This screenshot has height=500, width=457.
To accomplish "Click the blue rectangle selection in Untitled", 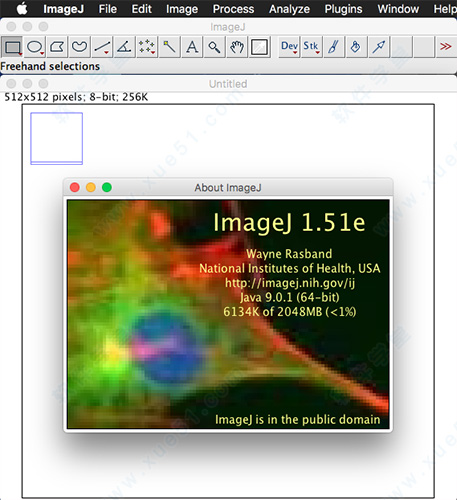I will click(x=57, y=139).
